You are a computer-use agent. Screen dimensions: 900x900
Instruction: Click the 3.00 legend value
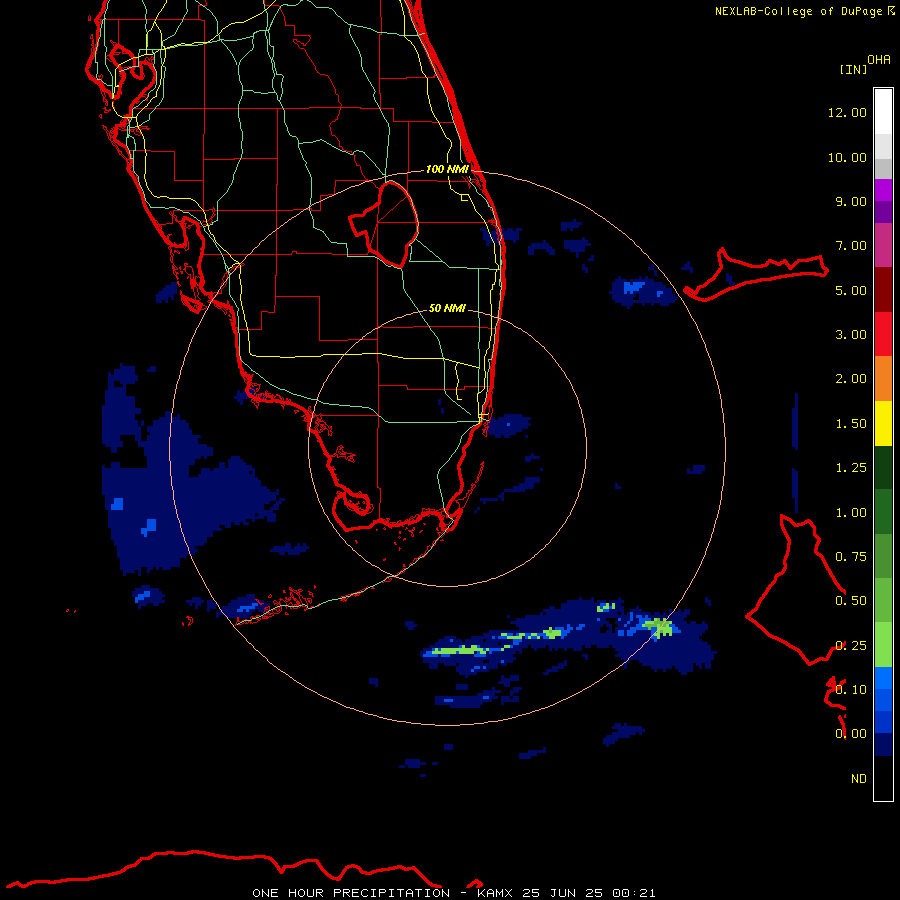pyautogui.click(x=851, y=335)
